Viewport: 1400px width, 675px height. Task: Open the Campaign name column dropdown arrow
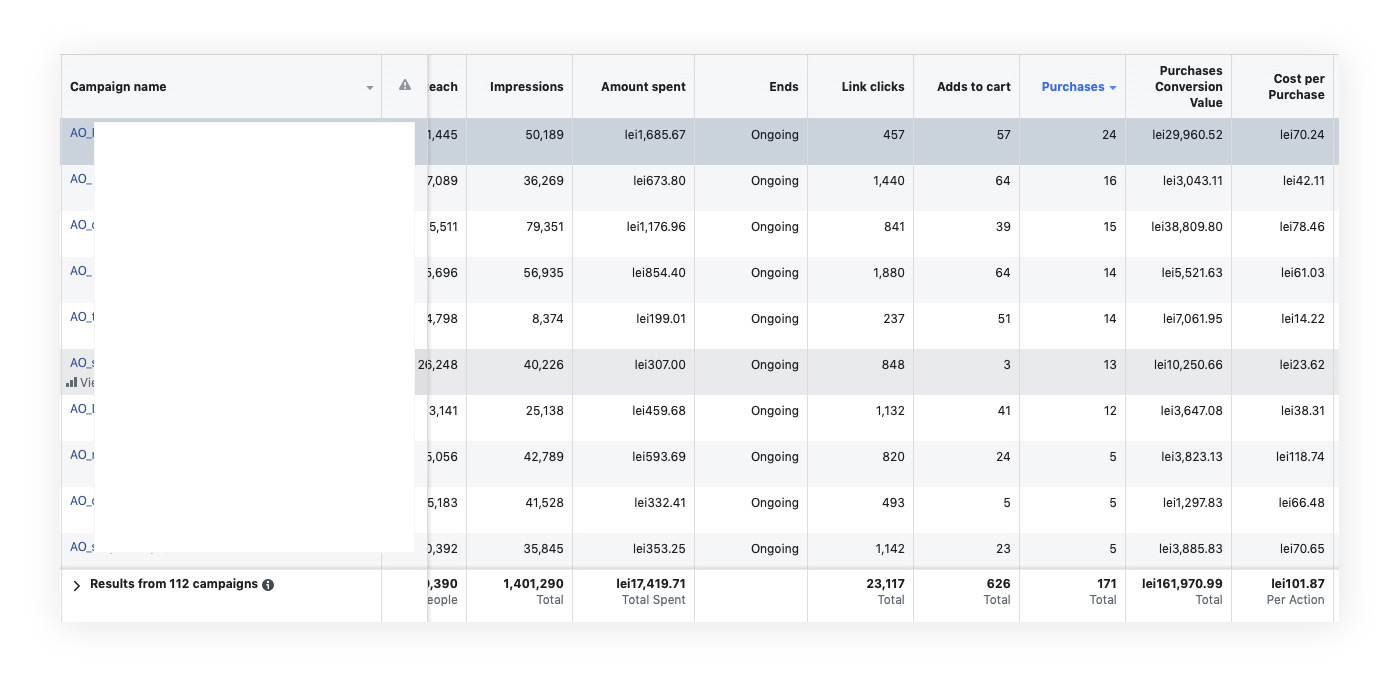click(x=369, y=88)
